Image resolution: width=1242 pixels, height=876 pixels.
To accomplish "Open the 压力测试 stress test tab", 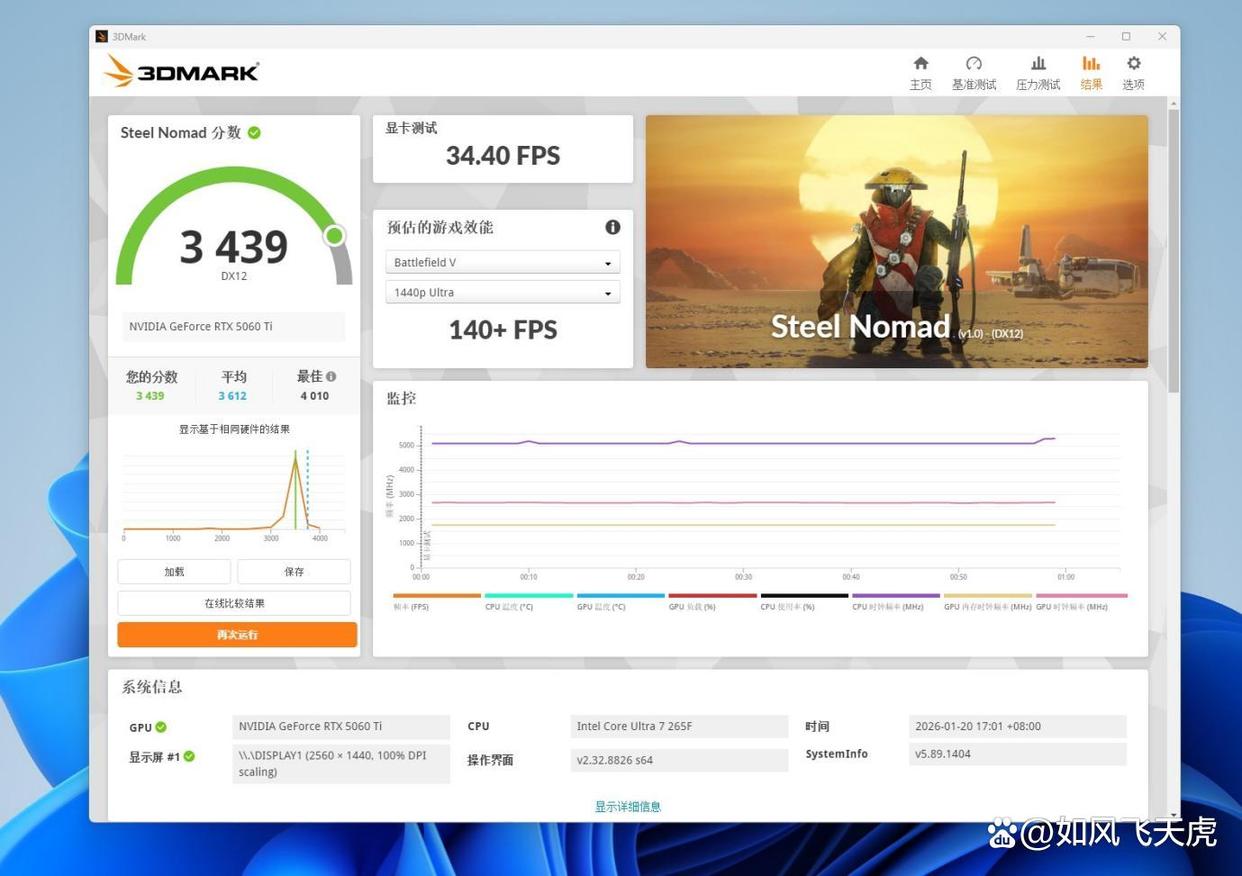I will coord(1038,73).
